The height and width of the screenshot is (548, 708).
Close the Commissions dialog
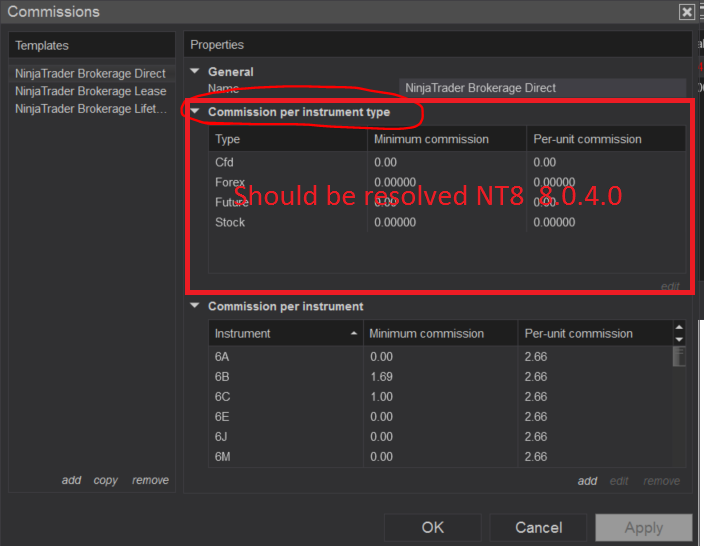(688, 12)
